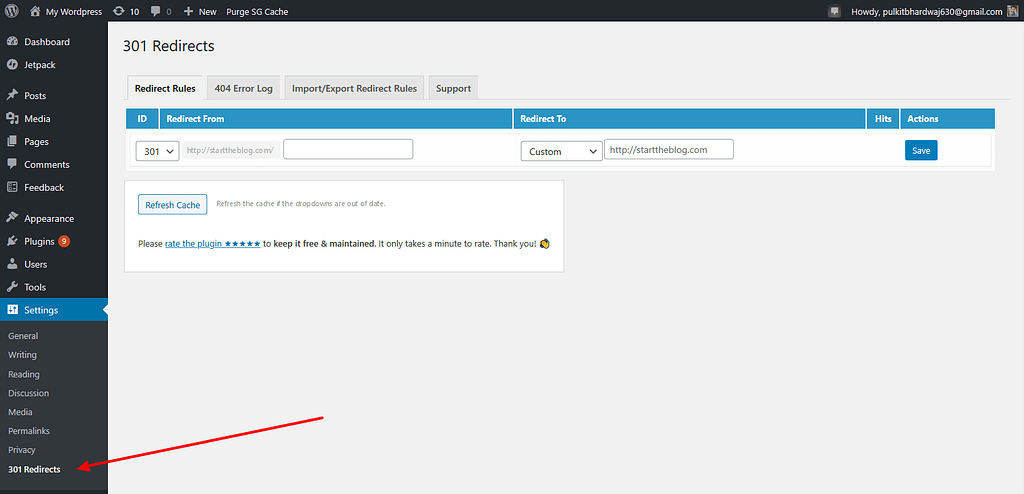
Task: Open Discussion settings submenu
Action: pos(28,393)
